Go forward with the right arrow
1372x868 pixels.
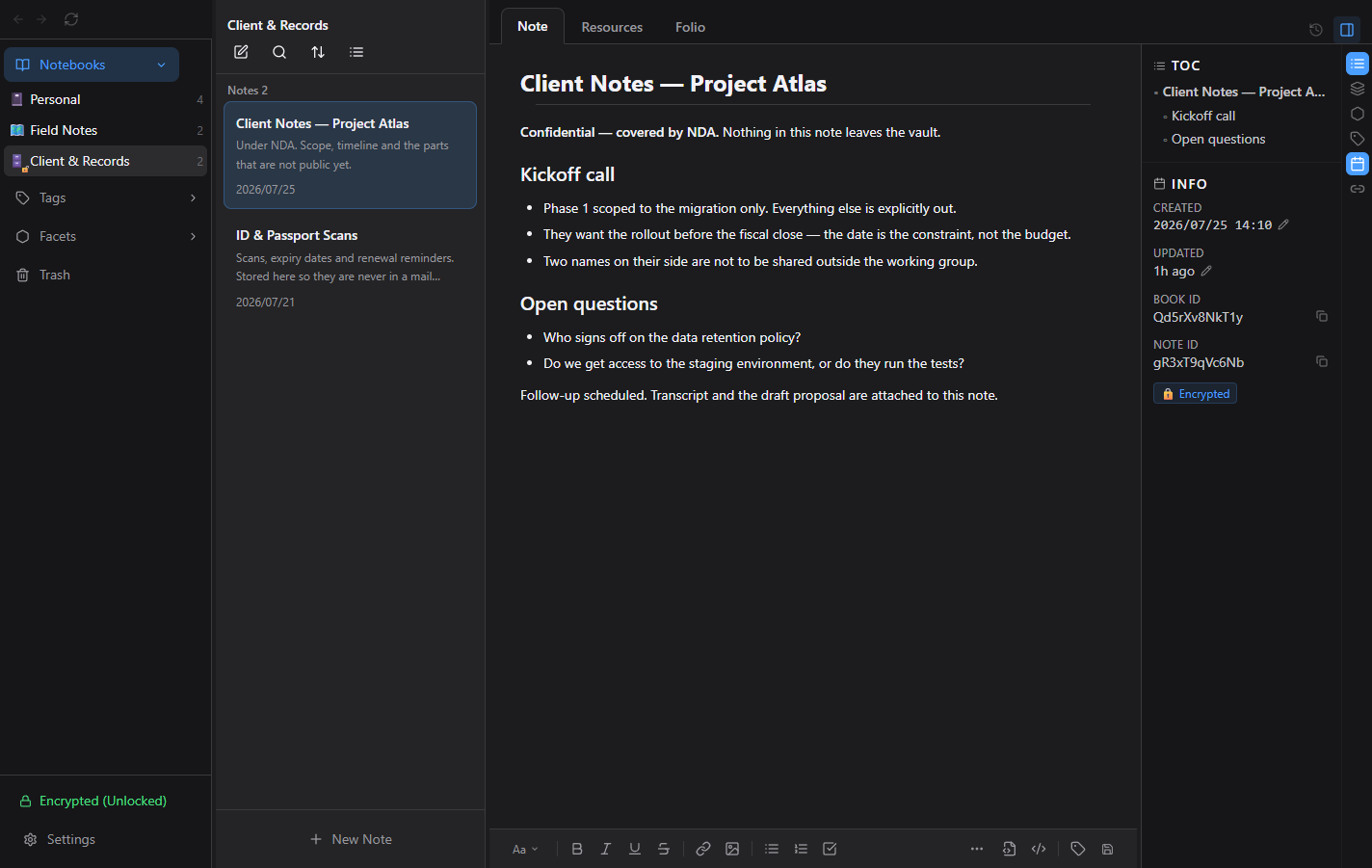41,19
